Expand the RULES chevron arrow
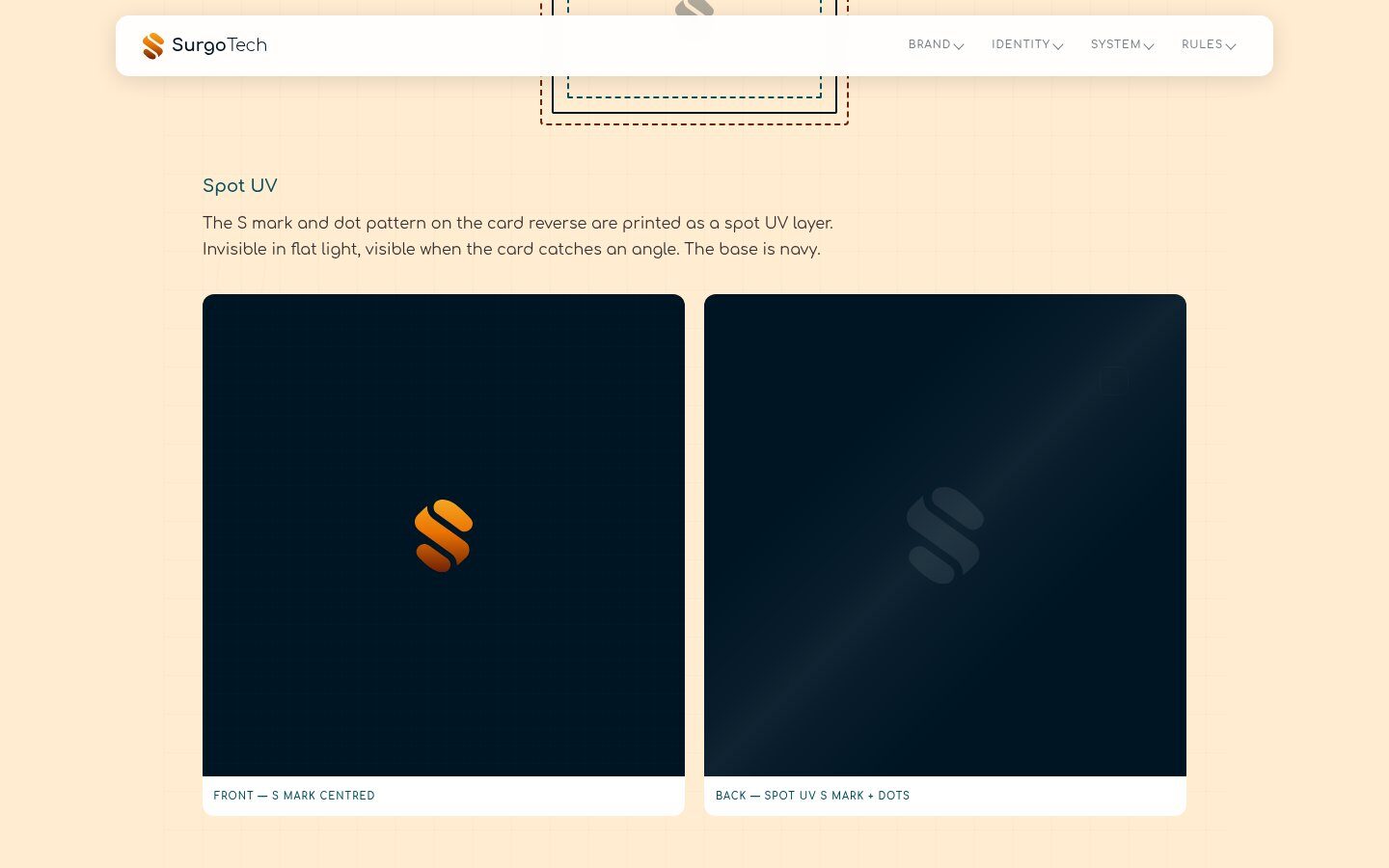This screenshot has width=1389, height=868. tap(1231, 46)
